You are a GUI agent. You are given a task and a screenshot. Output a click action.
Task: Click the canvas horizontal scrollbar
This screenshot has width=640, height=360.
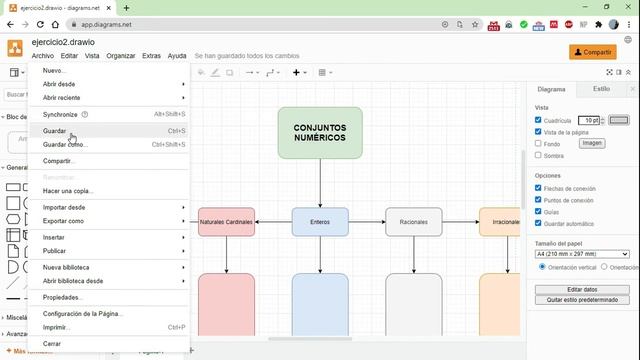tap(310, 338)
